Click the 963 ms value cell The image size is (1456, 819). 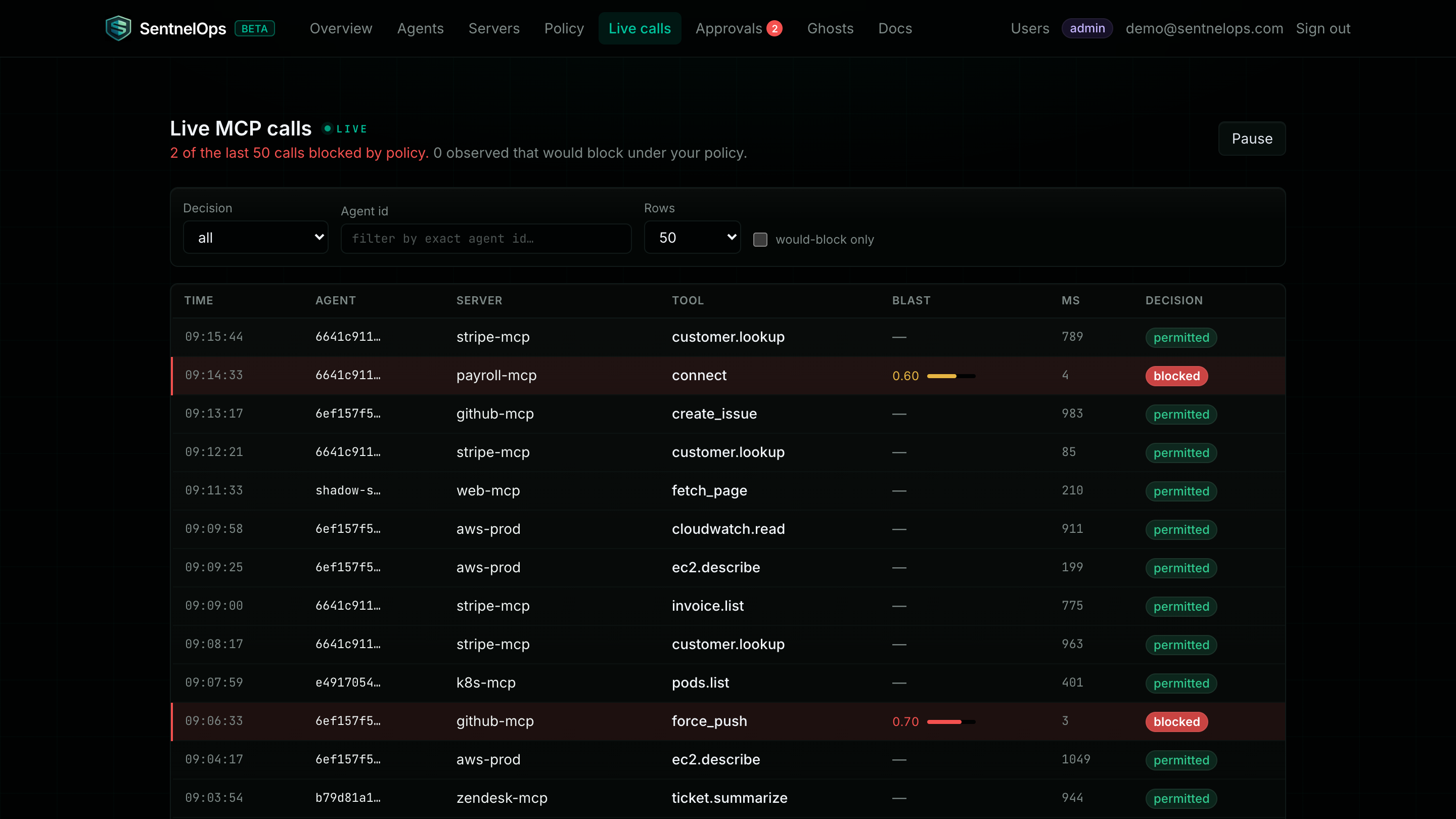[x=1072, y=645]
